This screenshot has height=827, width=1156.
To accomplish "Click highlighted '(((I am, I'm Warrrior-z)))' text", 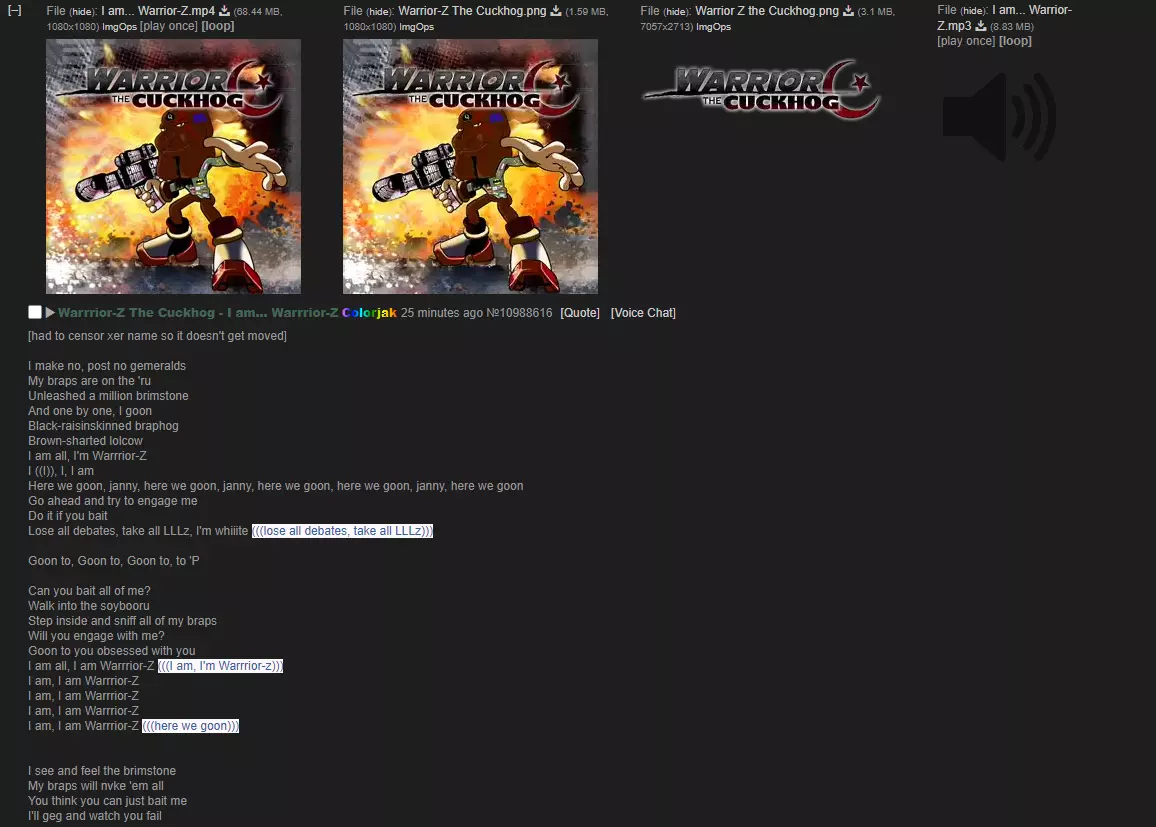I will pyautogui.click(x=220, y=666).
